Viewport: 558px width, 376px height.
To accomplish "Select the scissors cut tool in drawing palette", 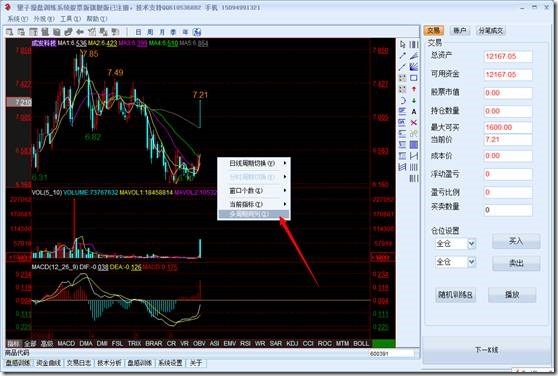I will point(414,134).
